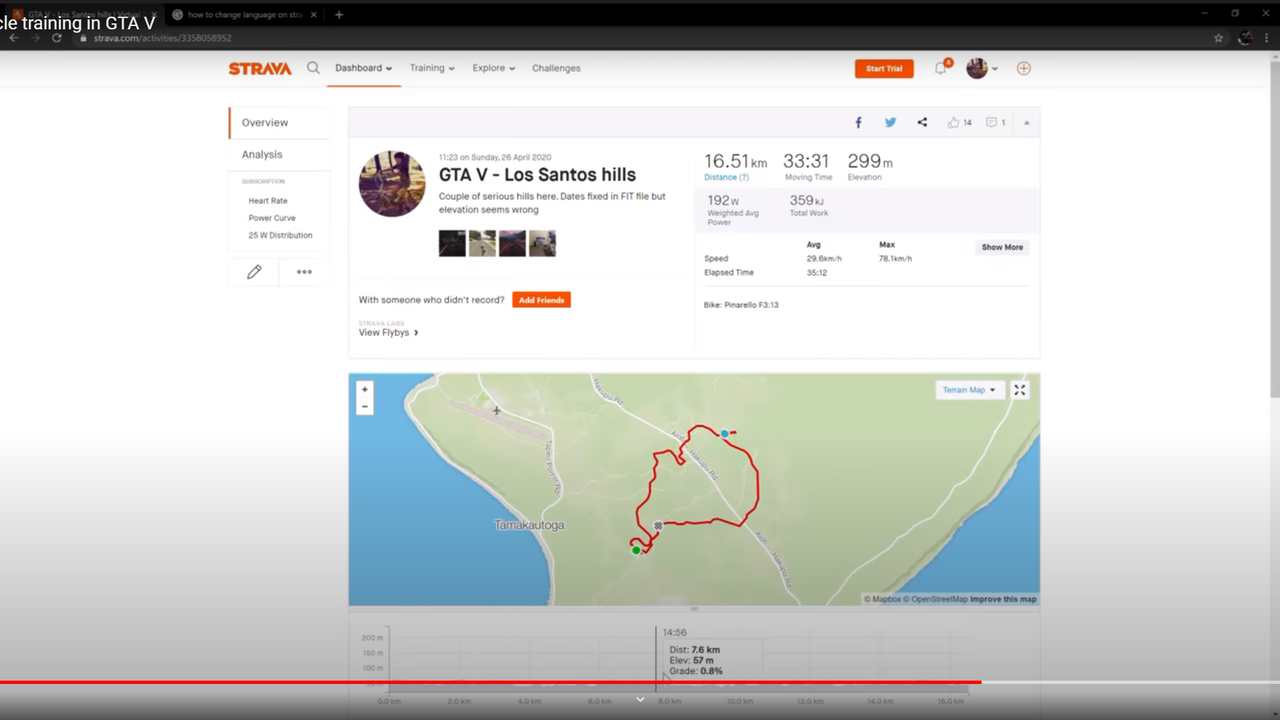
Task: Go to the Challenges menu item
Action: click(x=556, y=68)
